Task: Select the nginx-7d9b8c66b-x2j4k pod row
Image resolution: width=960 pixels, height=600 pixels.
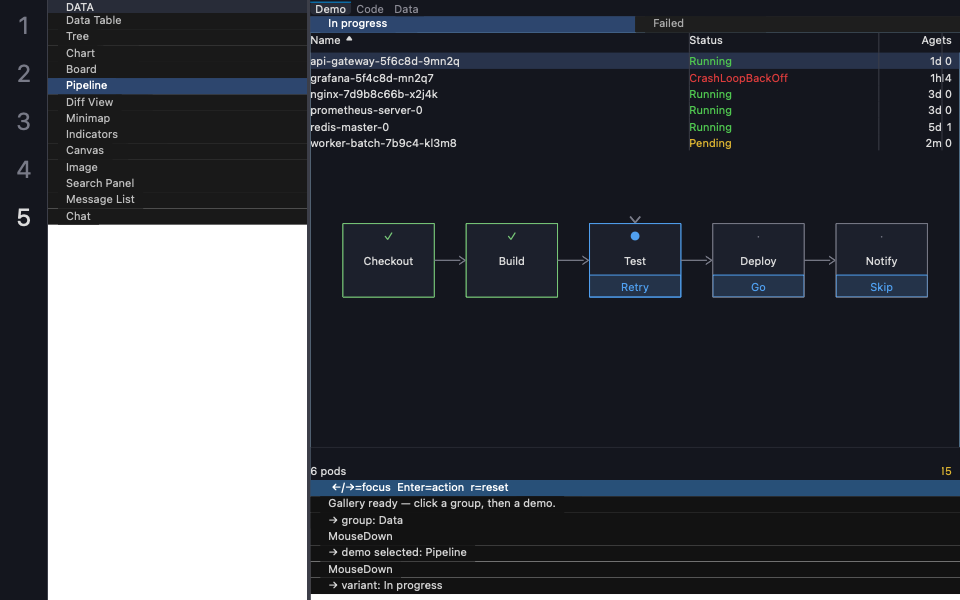Action: pyautogui.click(x=634, y=94)
